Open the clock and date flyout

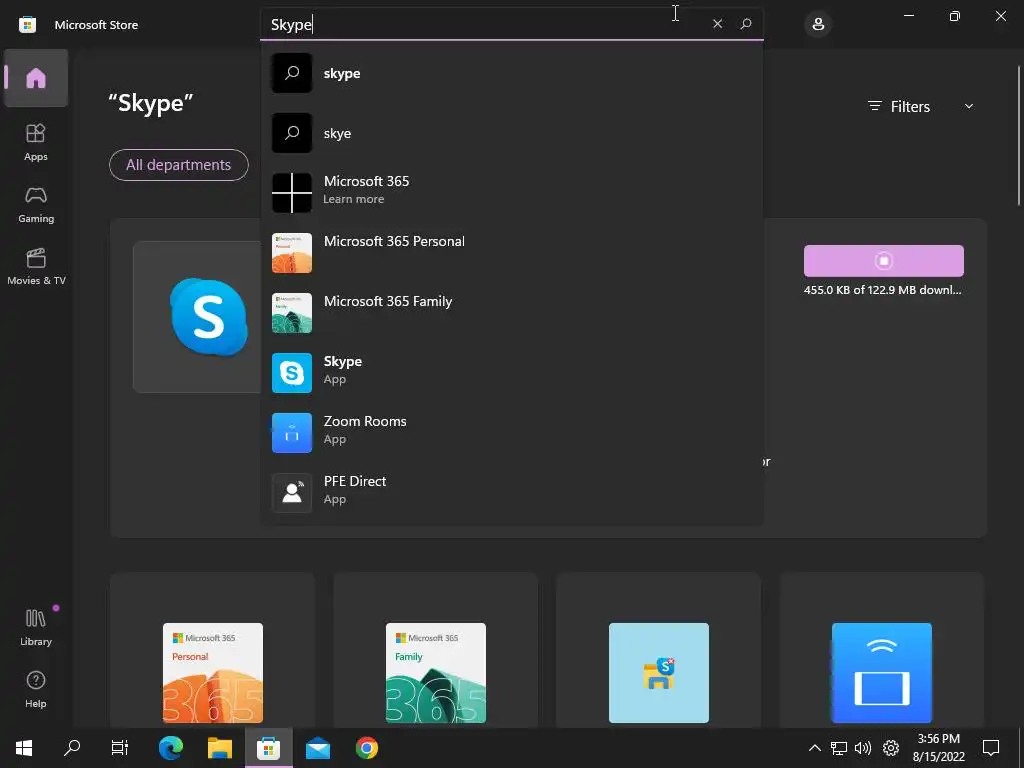click(x=938, y=748)
